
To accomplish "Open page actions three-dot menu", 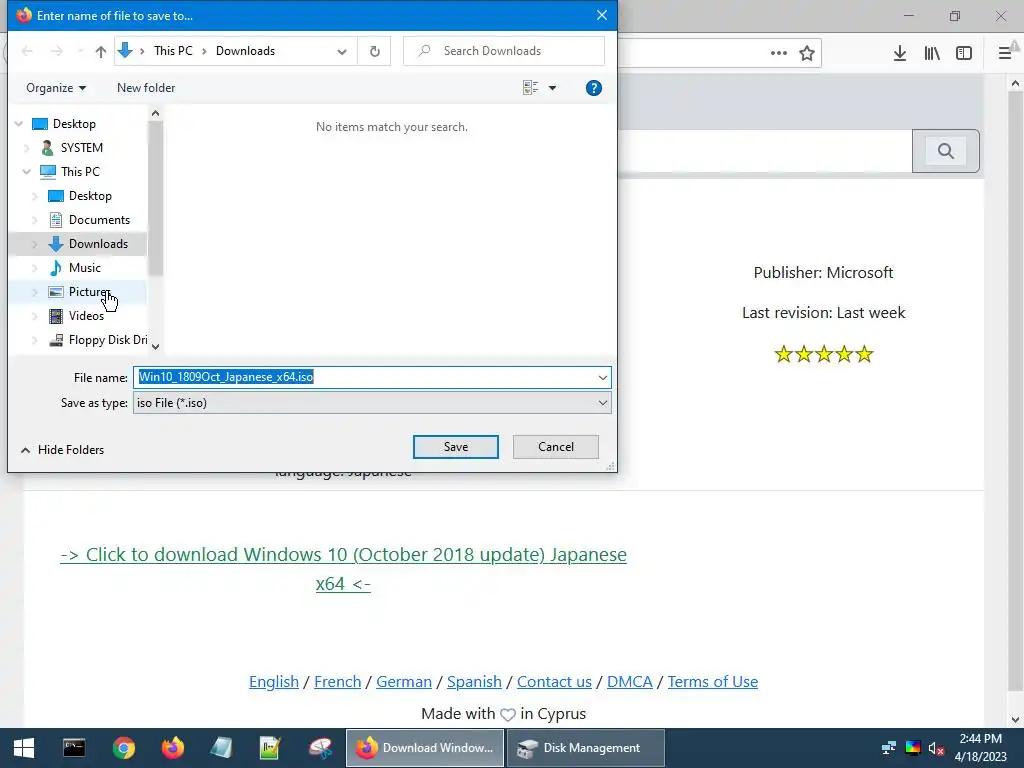I will tap(778, 53).
